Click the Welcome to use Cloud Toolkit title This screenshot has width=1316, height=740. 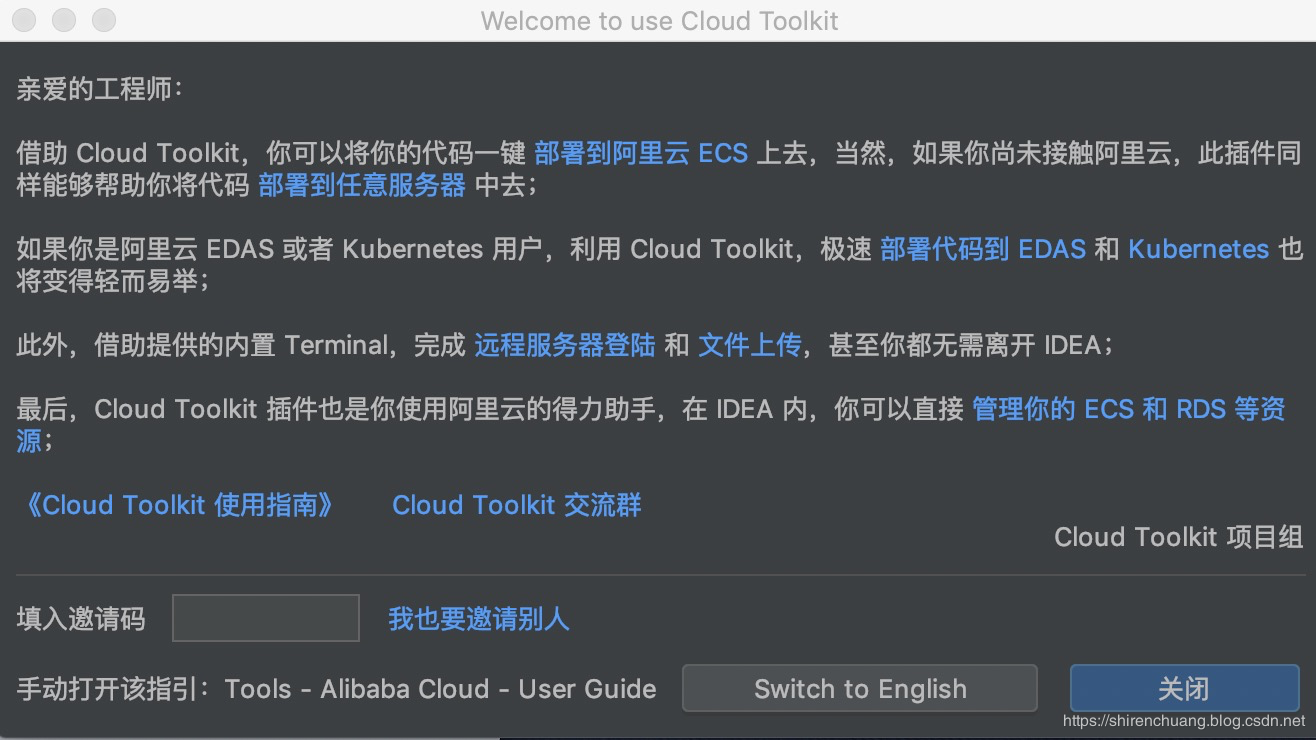tap(659, 21)
